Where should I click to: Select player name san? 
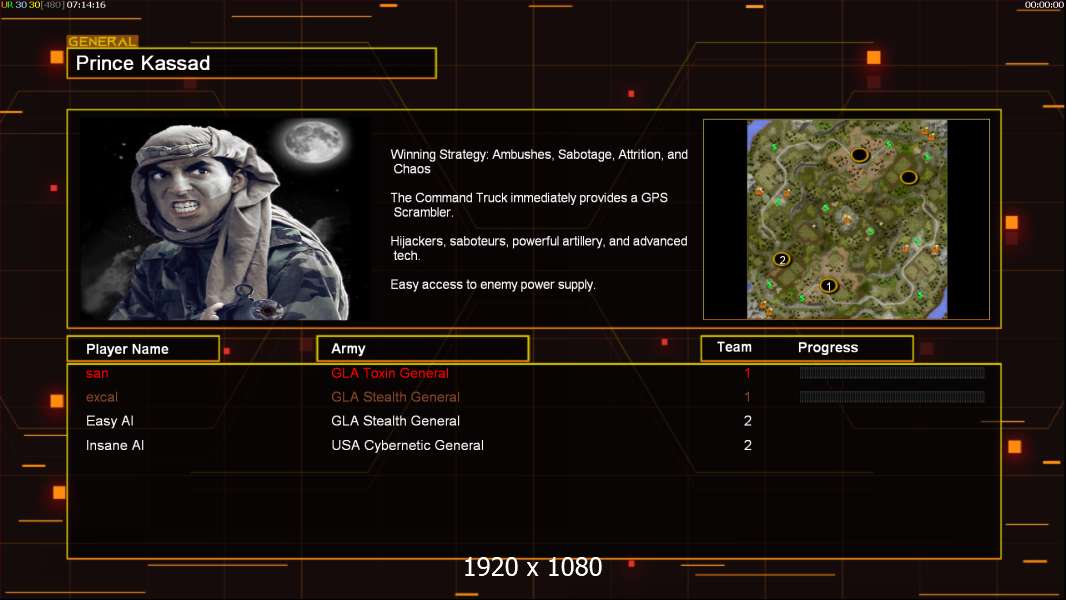[x=97, y=373]
